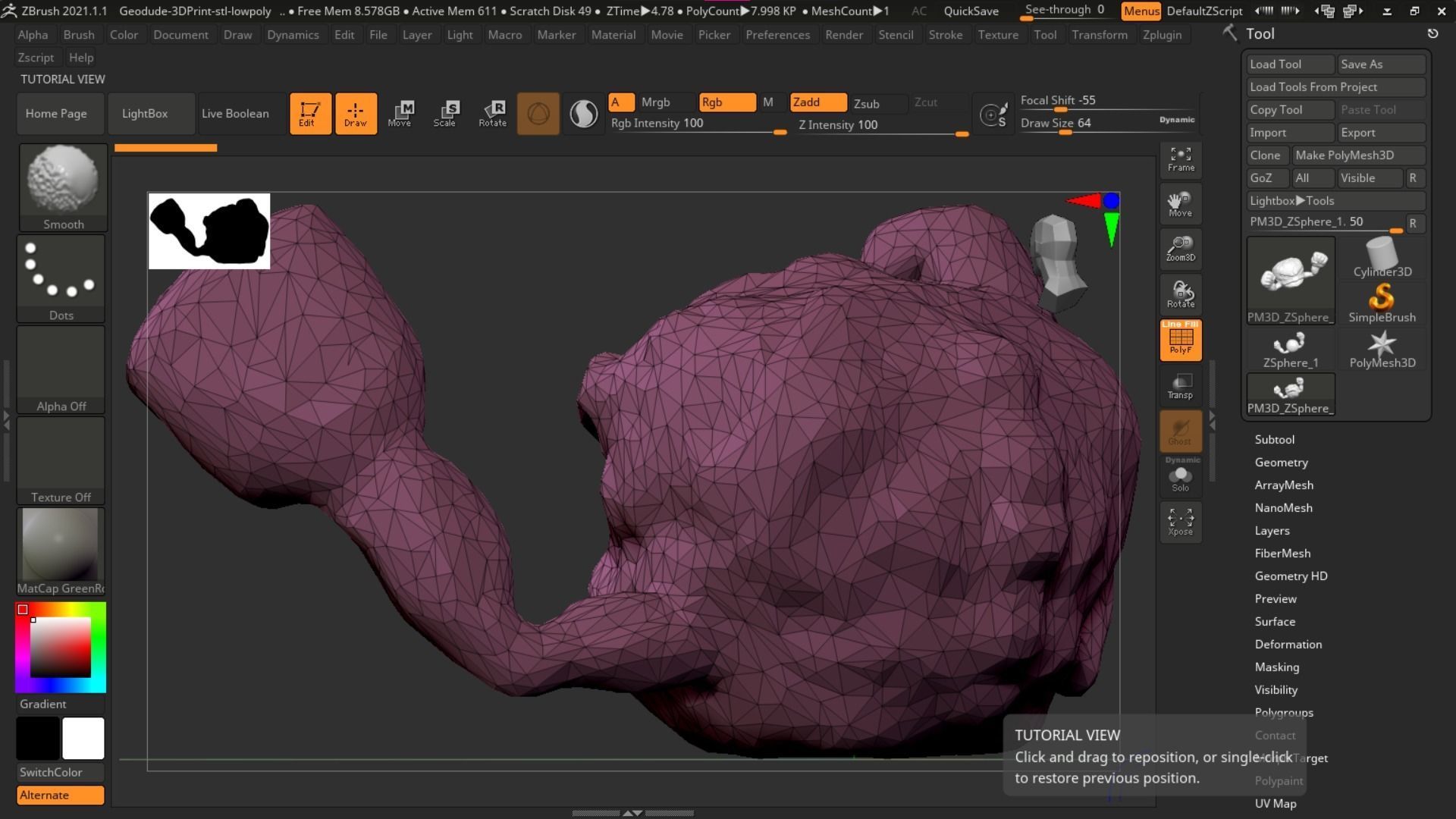Select the Draw mode icon
Image resolution: width=1456 pixels, height=819 pixels.
[356, 114]
